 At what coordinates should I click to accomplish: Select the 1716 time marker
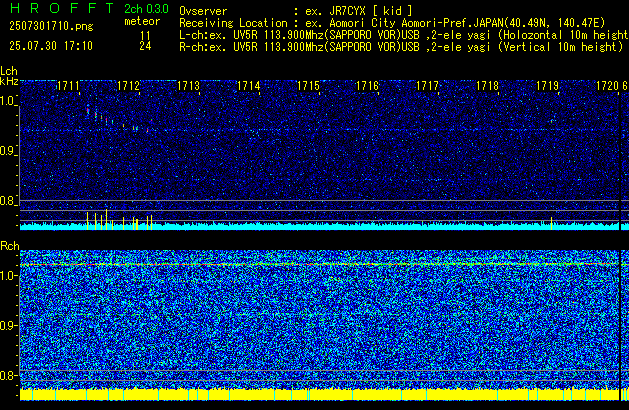367,86
